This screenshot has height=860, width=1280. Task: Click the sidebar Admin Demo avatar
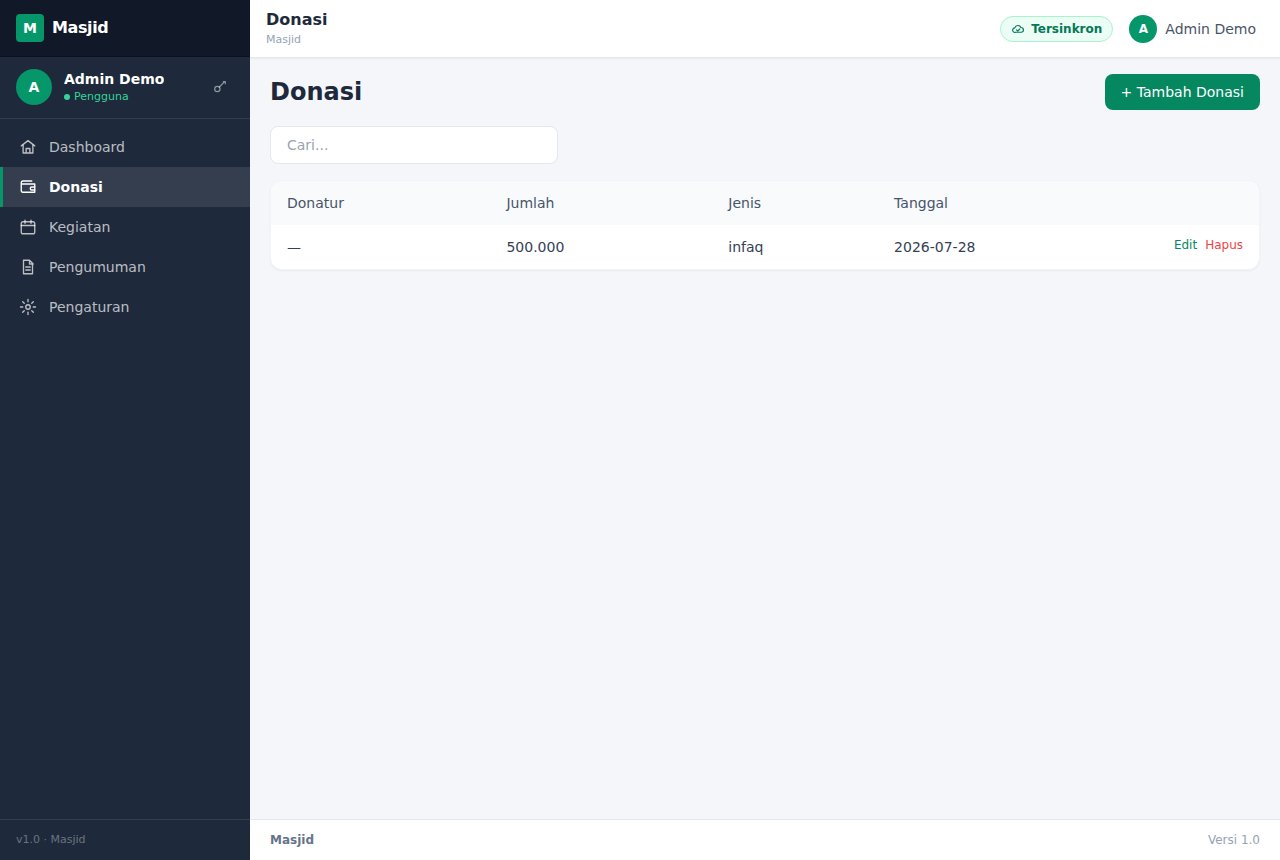[34, 87]
